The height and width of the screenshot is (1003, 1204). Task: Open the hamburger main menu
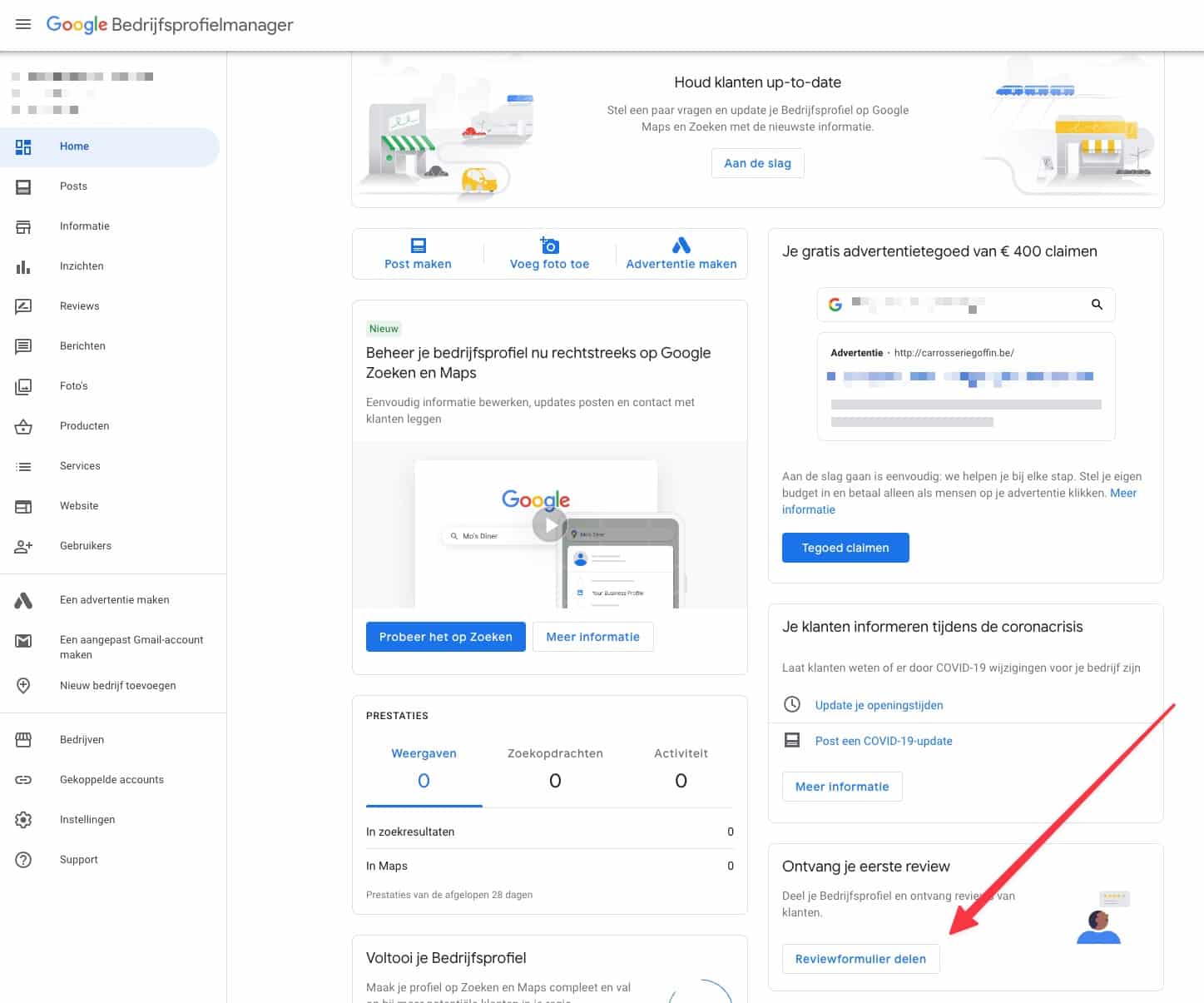[23, 24]
